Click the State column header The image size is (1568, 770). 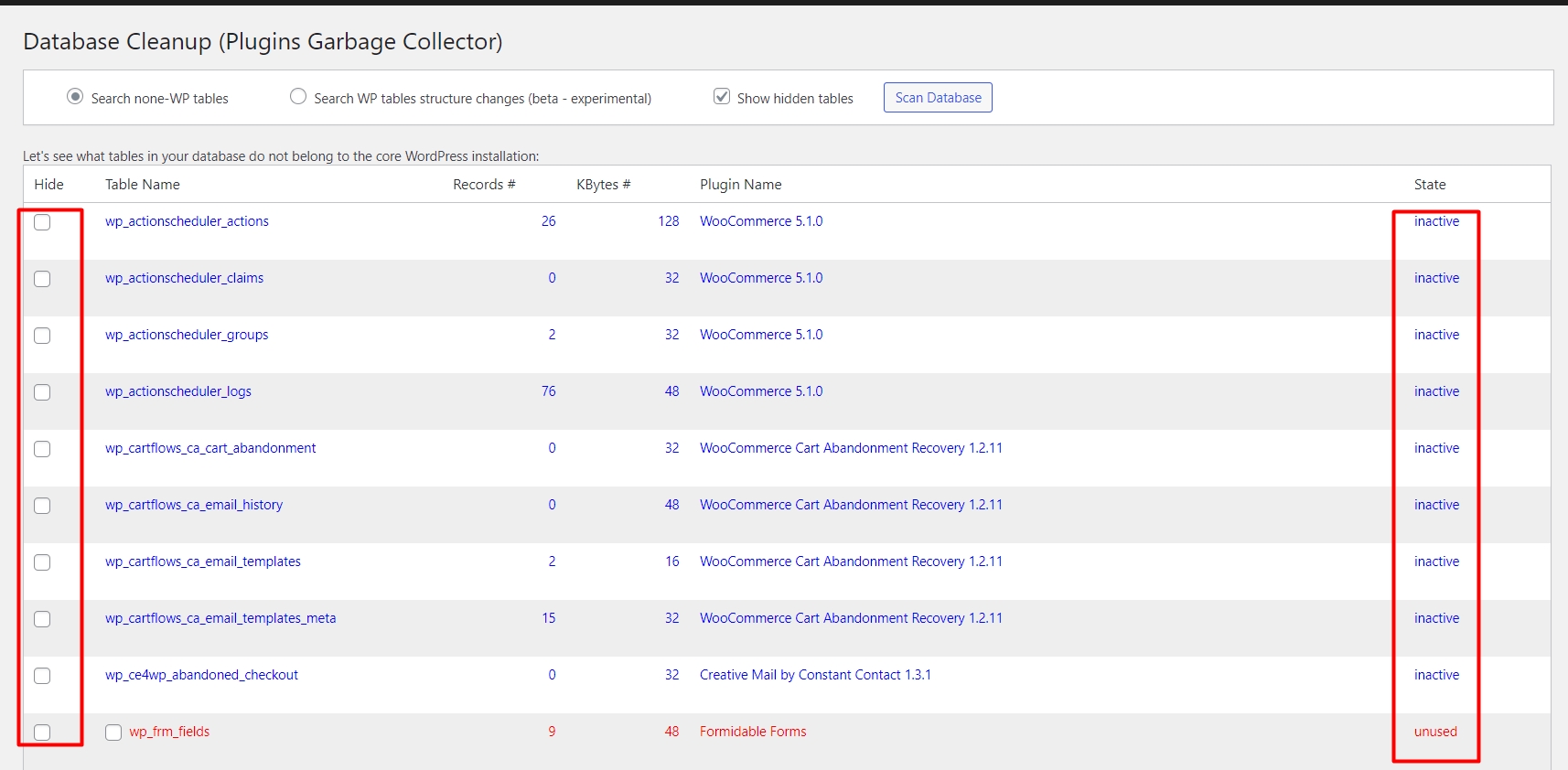point(1430,185)
